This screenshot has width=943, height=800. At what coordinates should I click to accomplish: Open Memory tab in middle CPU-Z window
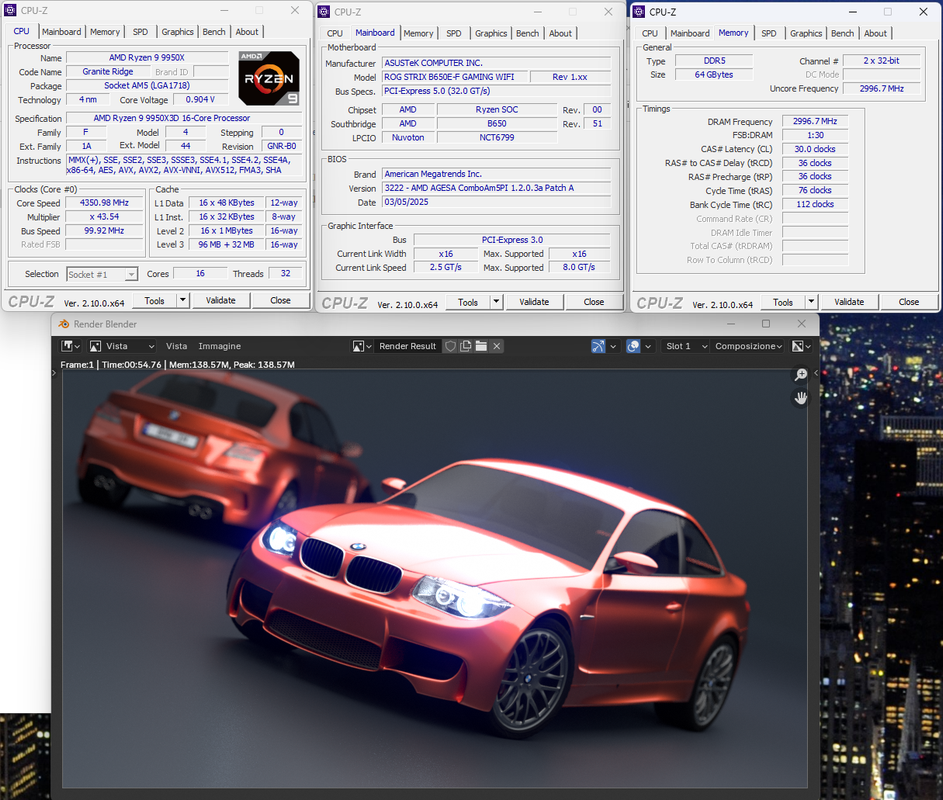coord(419,33)
